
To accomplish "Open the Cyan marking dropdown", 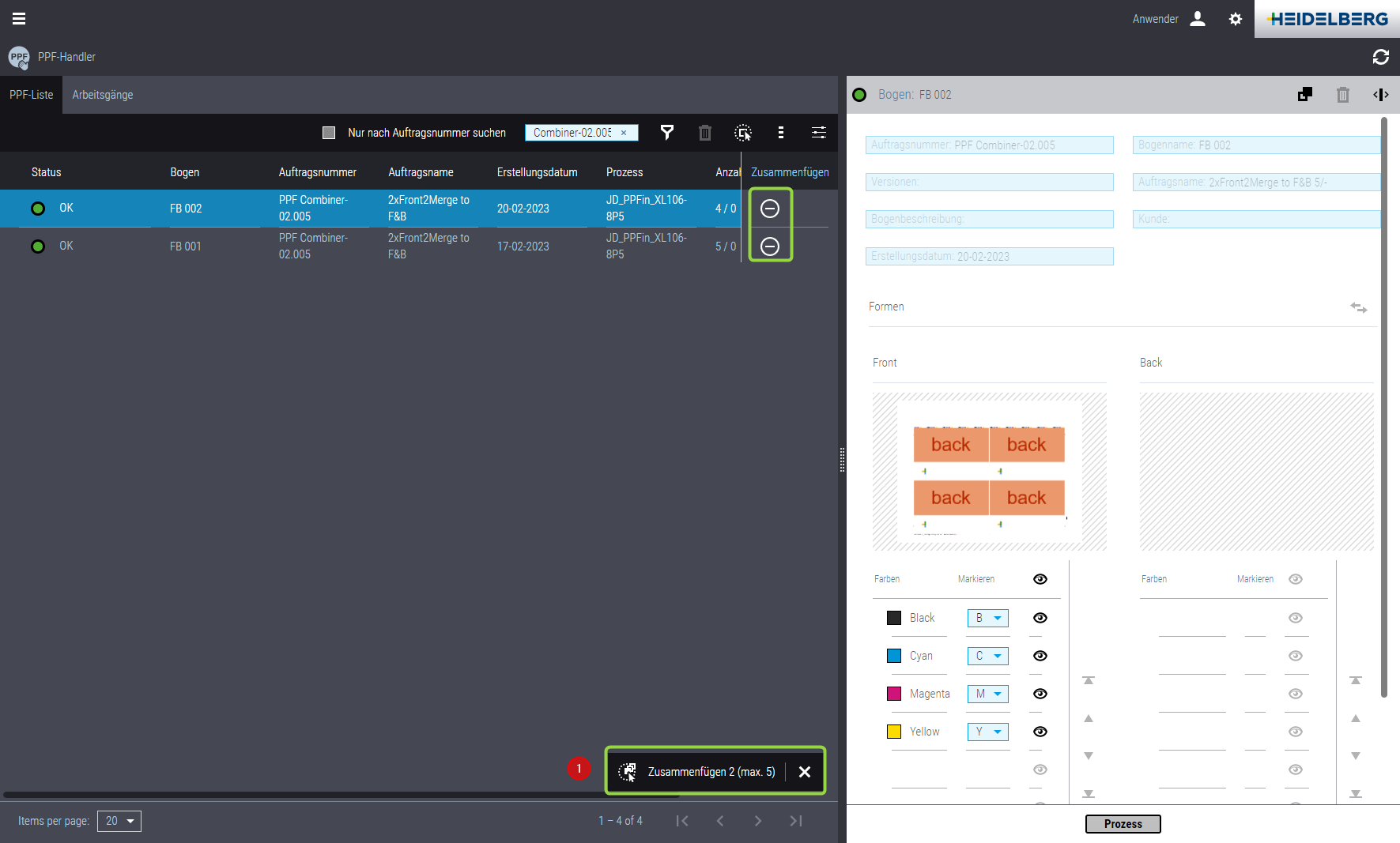I will [x=988, y=656].
